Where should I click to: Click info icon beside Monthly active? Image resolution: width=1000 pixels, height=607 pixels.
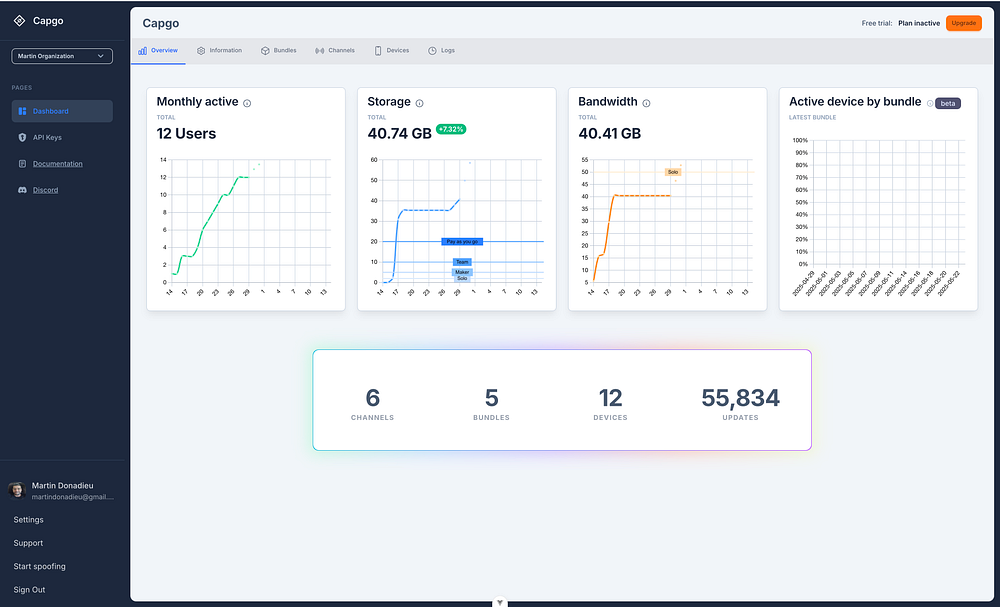tap(247, 103)
